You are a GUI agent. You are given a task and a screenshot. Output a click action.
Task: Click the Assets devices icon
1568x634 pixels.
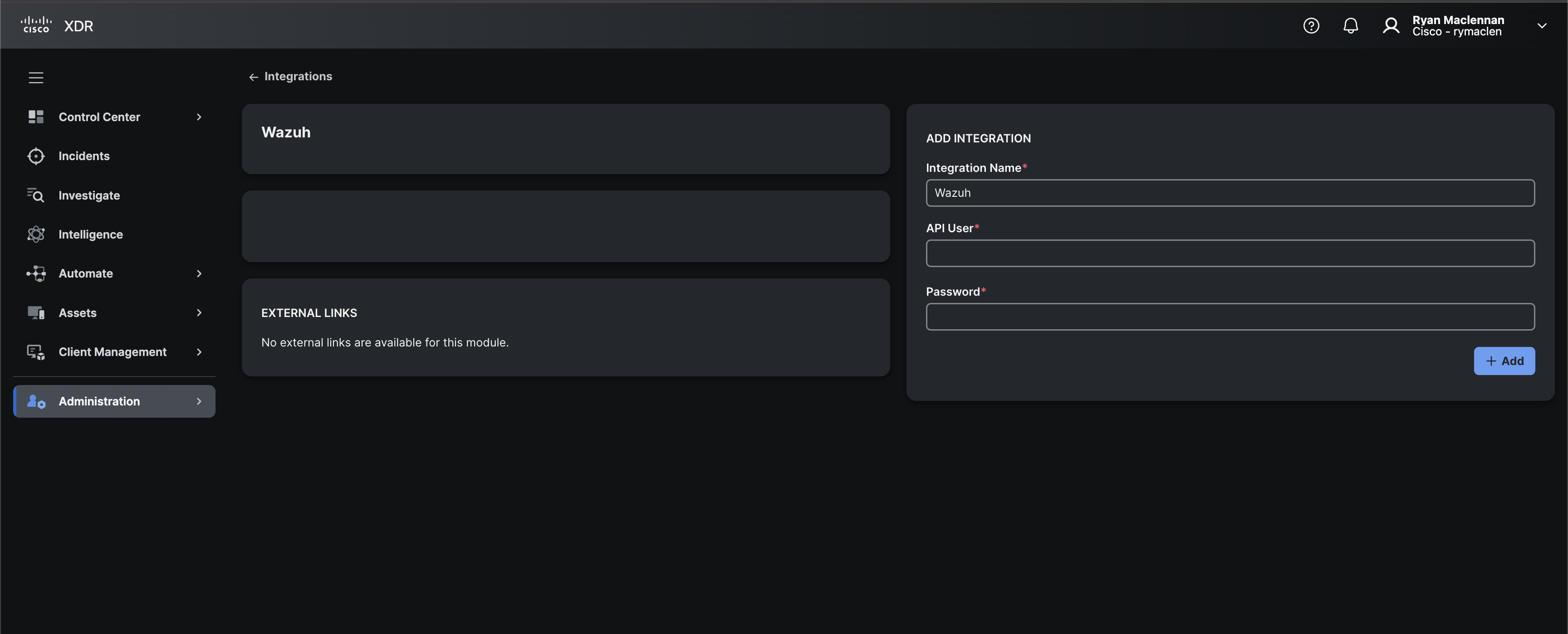pos(36,313)
